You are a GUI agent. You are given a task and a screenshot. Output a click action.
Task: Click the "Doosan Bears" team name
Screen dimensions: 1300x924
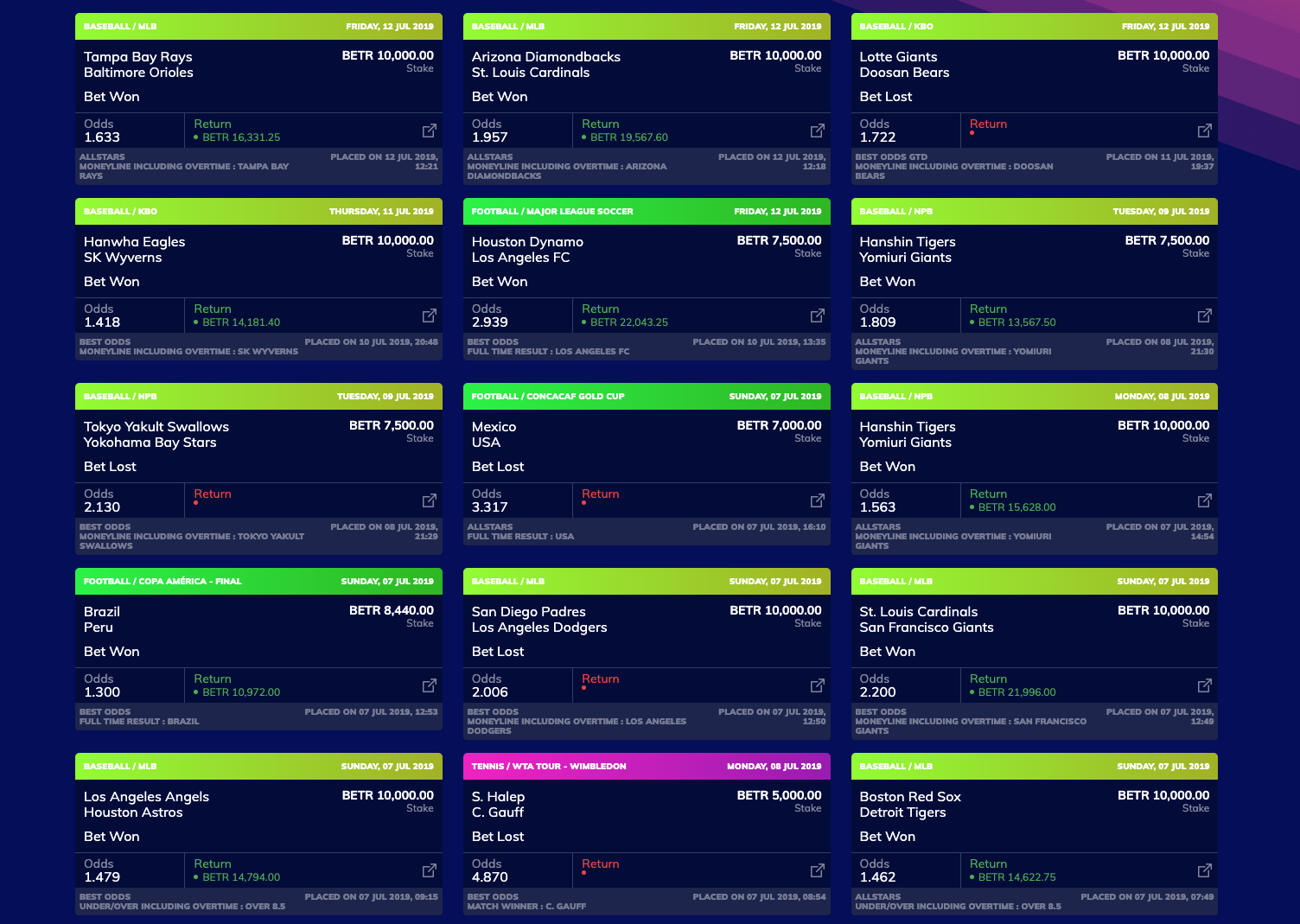point(904,73)
